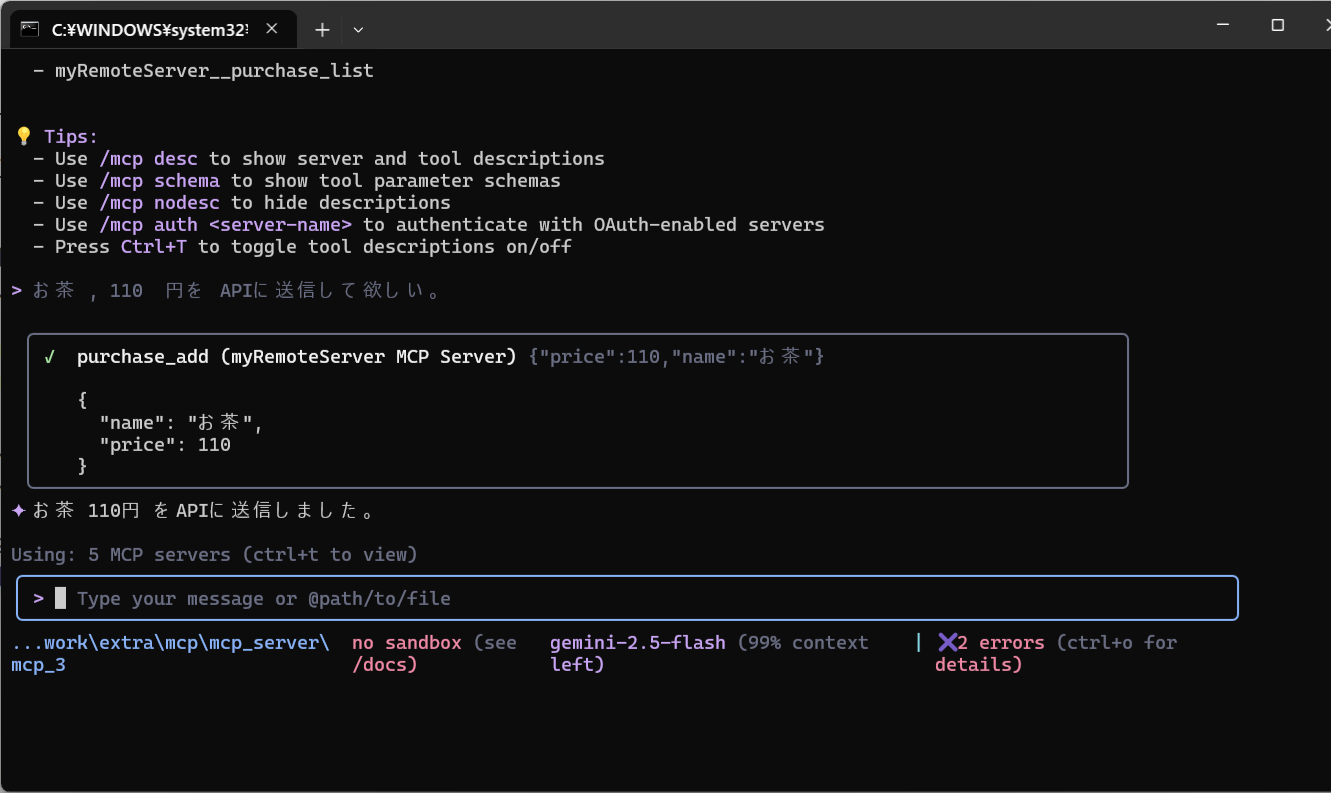Image resolution: width=1331 pixels, height=793 pixels.
Task: Click the command prompt icon in the tab
Action: pyautogui.click(x=30, y=30)
